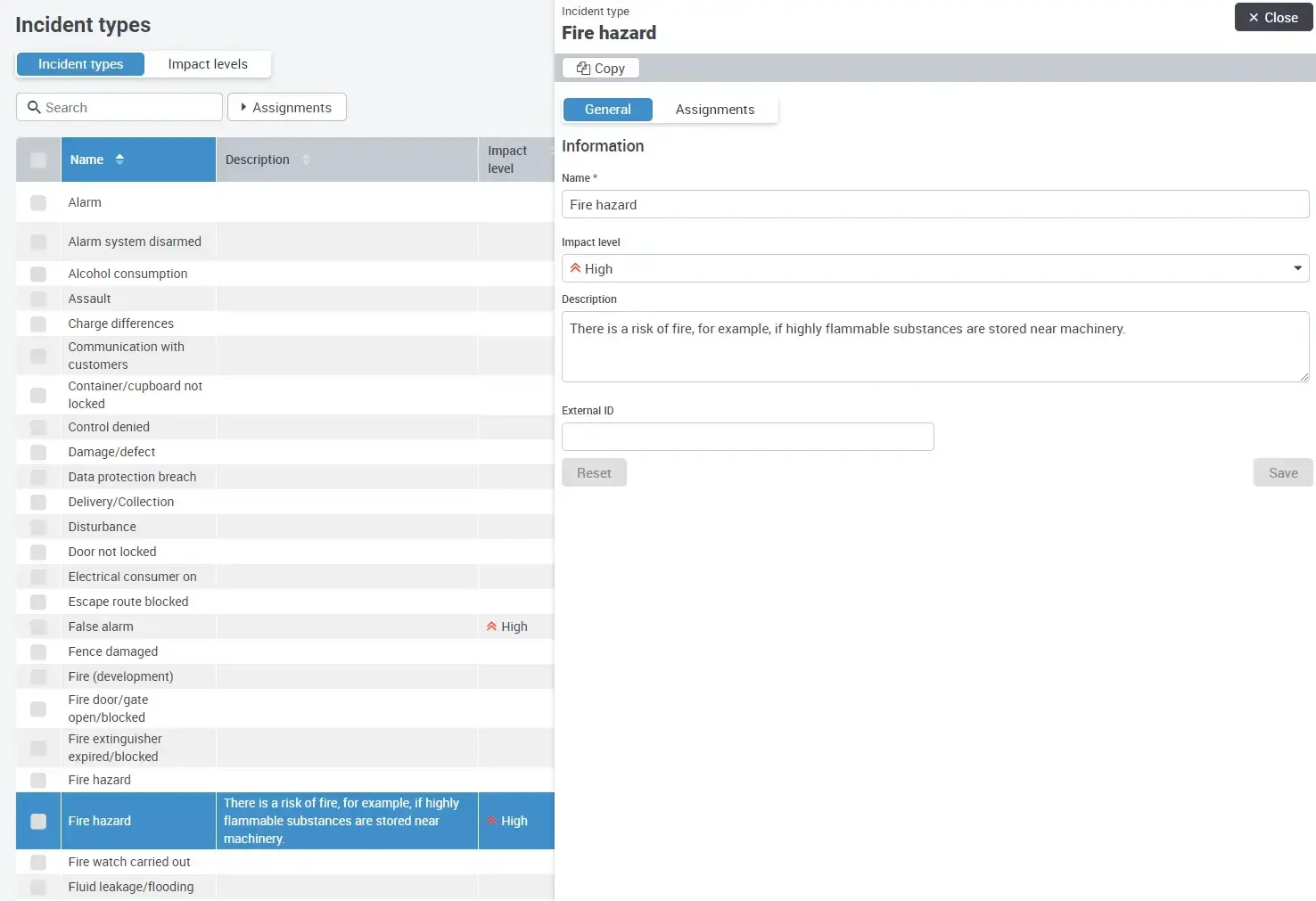Screen dimensions: 1316x901
Task: Click the red High impact icon beside False alarm
Action: click(x=492, y=627)
